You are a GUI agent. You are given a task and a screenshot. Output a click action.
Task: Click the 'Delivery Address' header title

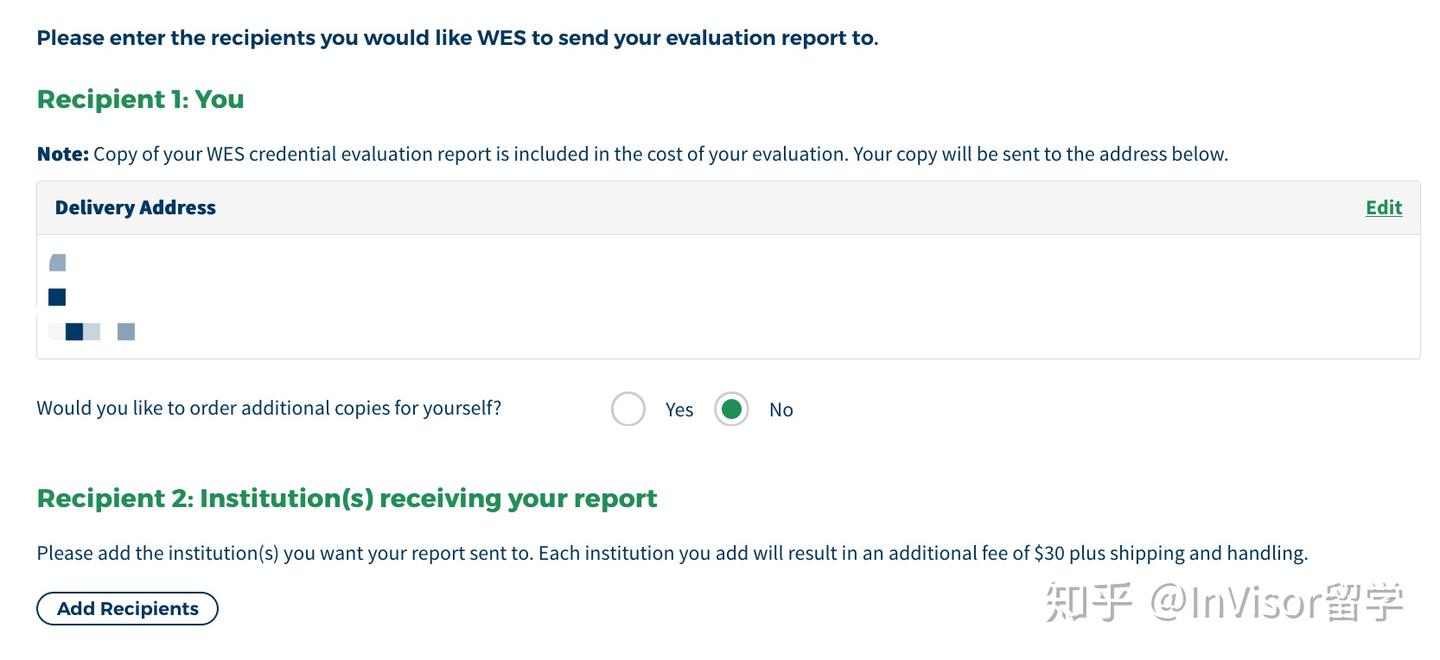[135, 207]
